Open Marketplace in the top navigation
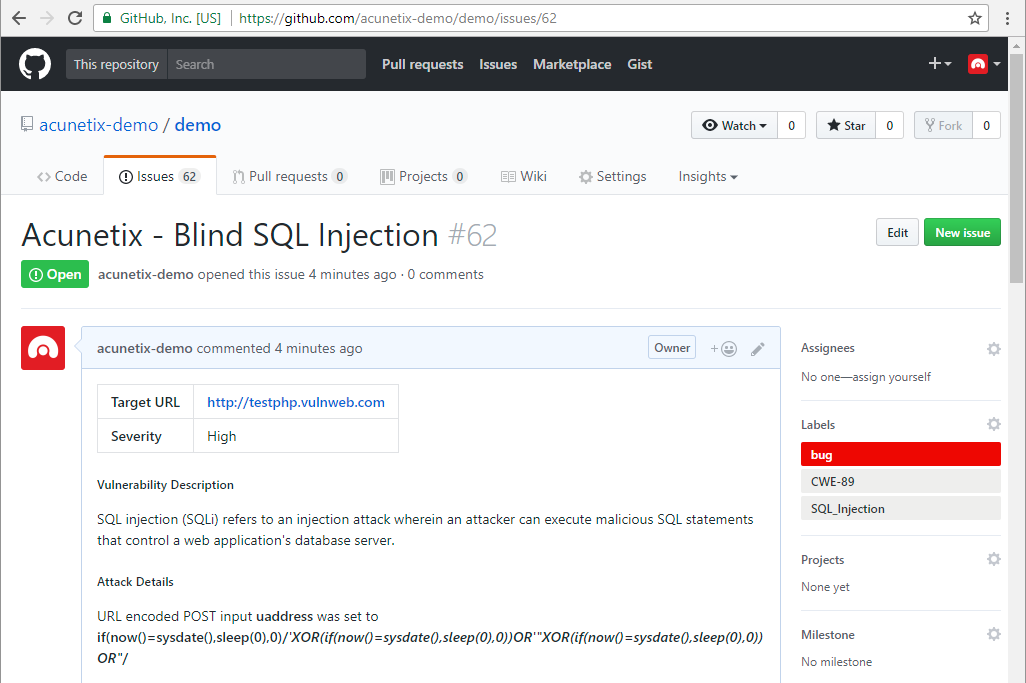The width and height of the screenshot is (1026, 683). pos(572,64)
